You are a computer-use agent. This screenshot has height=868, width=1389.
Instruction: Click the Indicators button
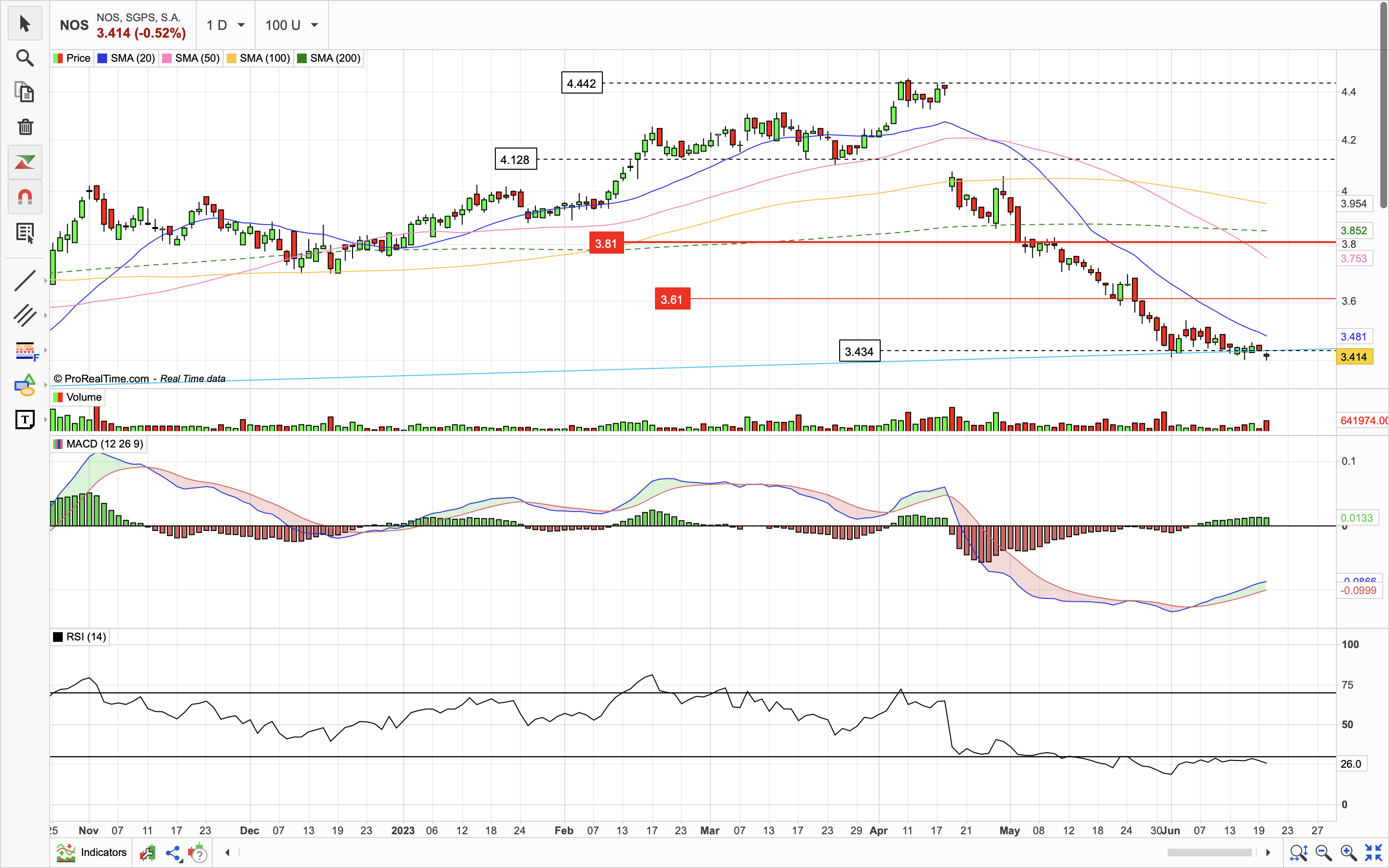(92, 853)
